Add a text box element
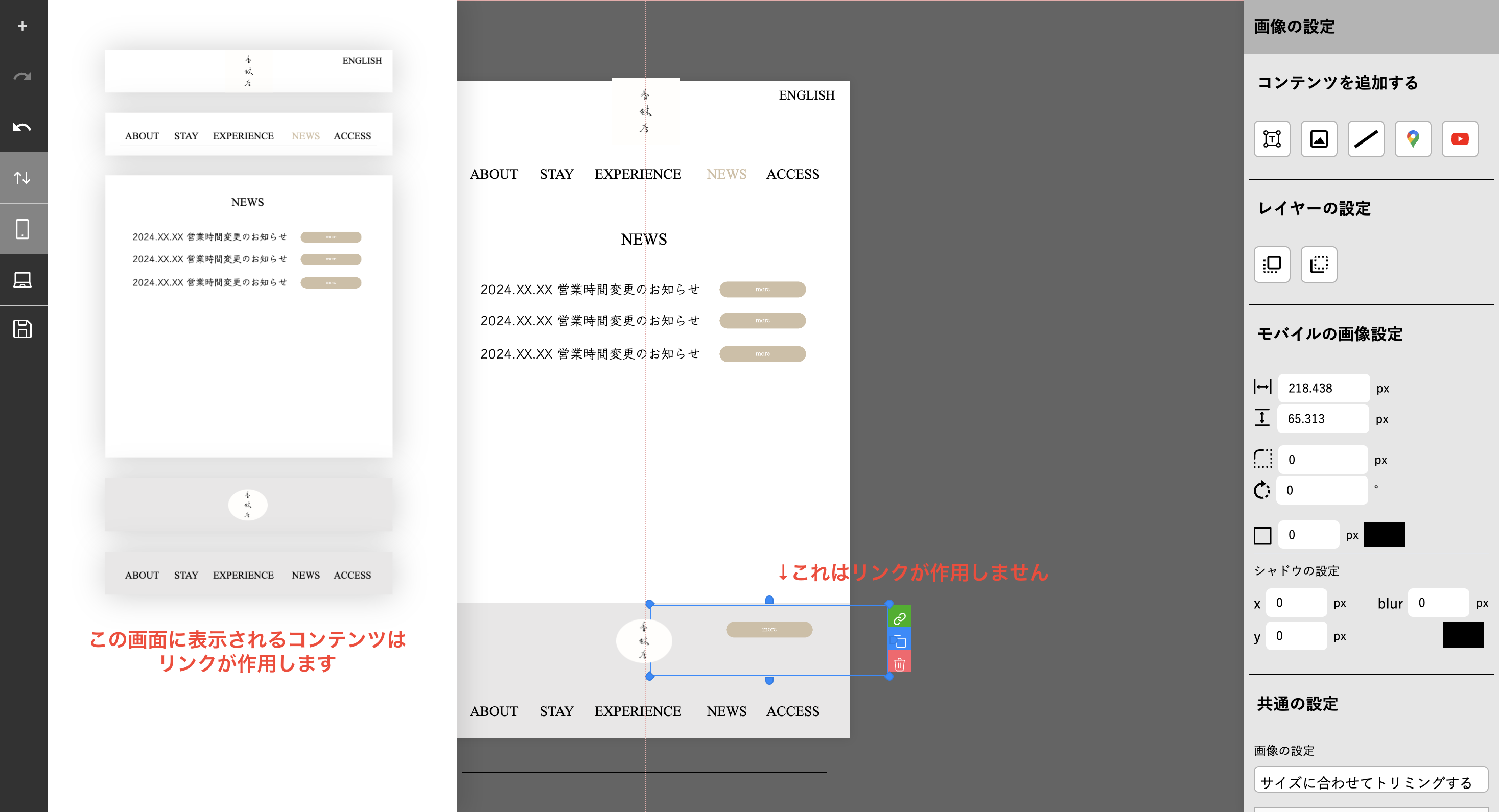The height and width of the screenshot is (812, 1499). pyautogui.click(x=1272, y=138)
